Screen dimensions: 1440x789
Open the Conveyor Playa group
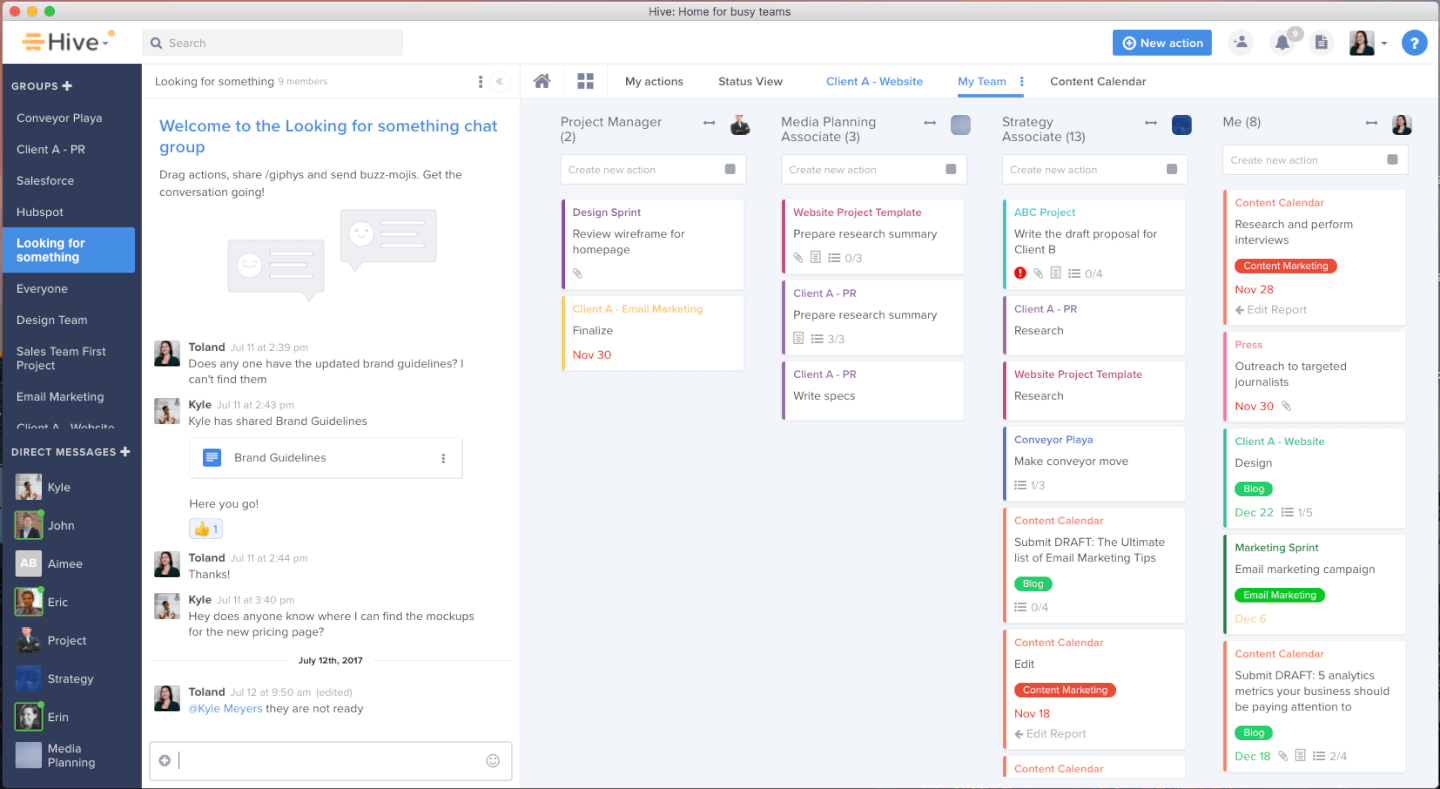pos(59,118)
